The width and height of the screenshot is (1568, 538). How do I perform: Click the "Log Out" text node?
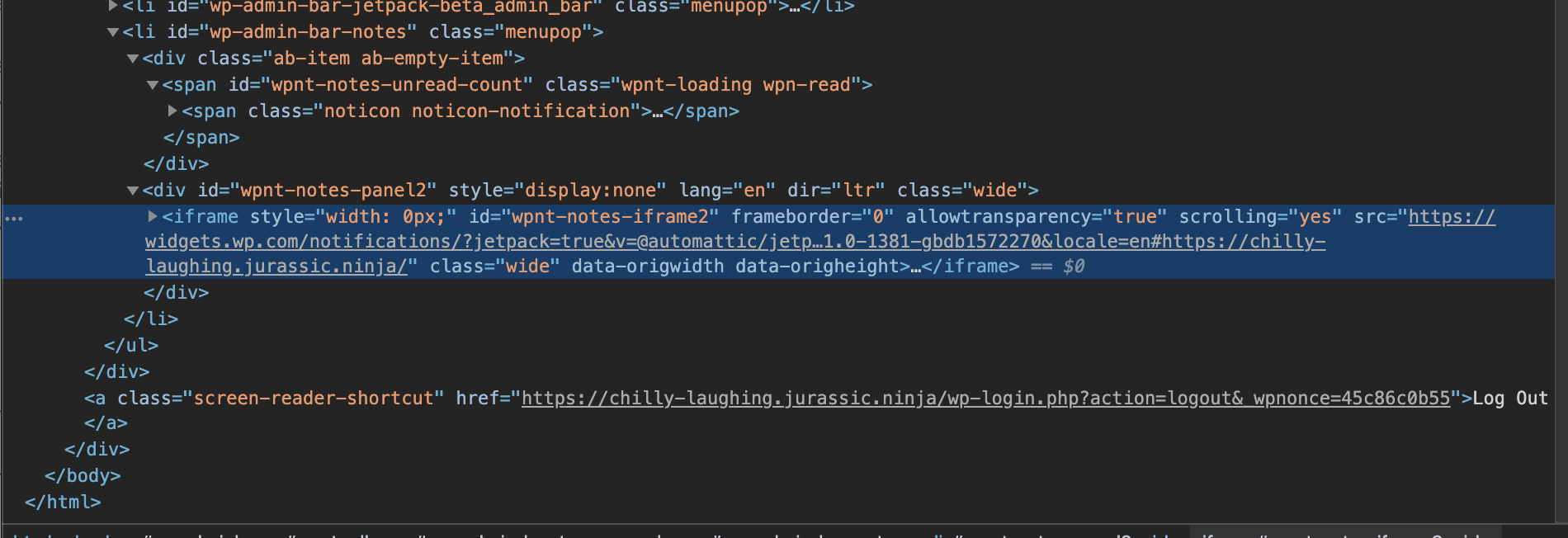tap(1510, 399)
